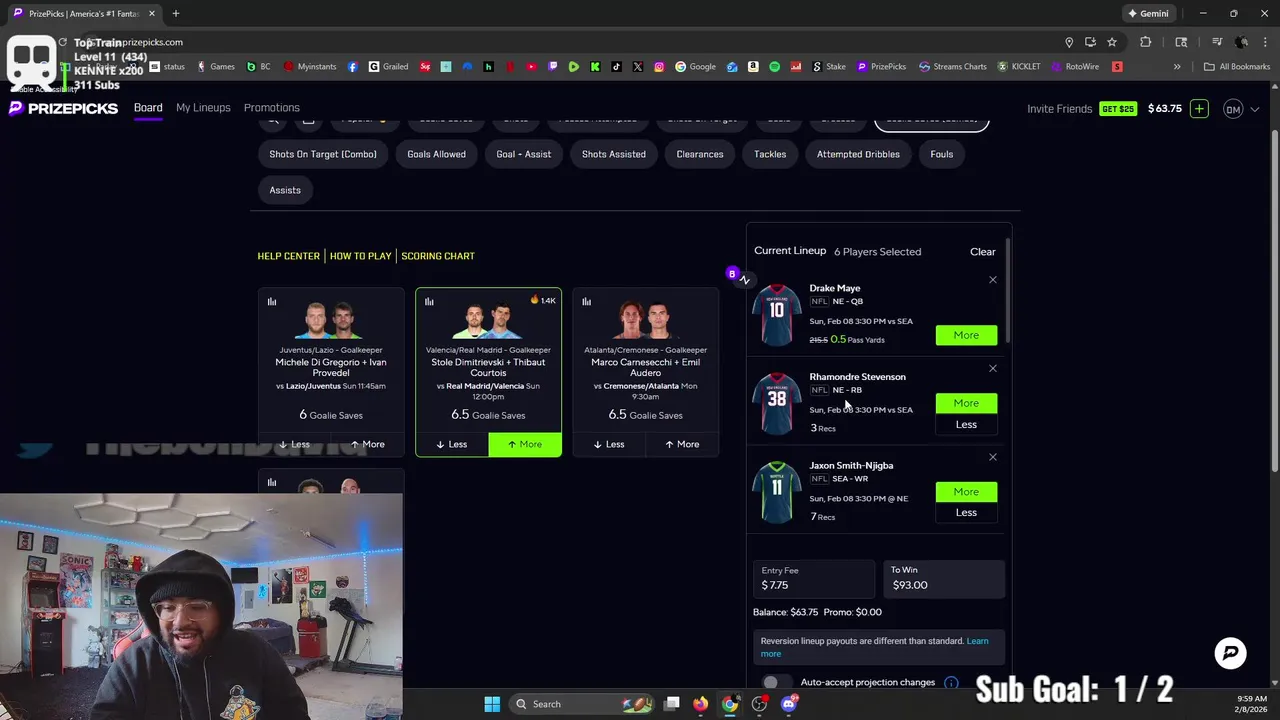This screenshot has height=720, width=1280.
Task: Edit the Entry Fee amount field
Action: tap(813, 578)
